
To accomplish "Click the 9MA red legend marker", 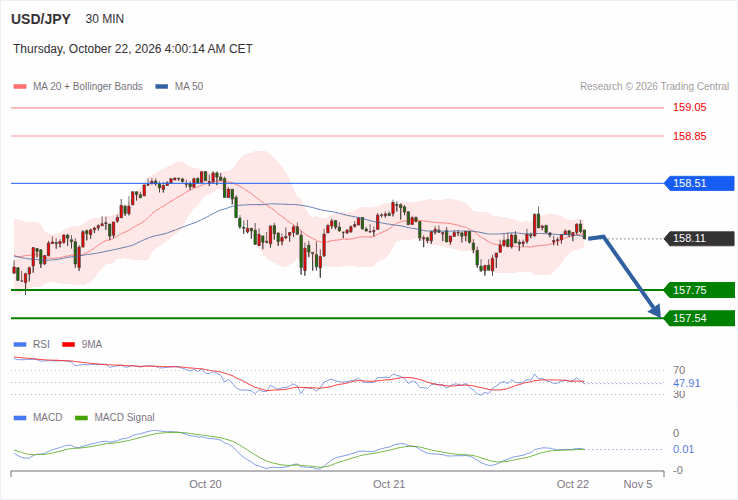I will coord(69,345).
